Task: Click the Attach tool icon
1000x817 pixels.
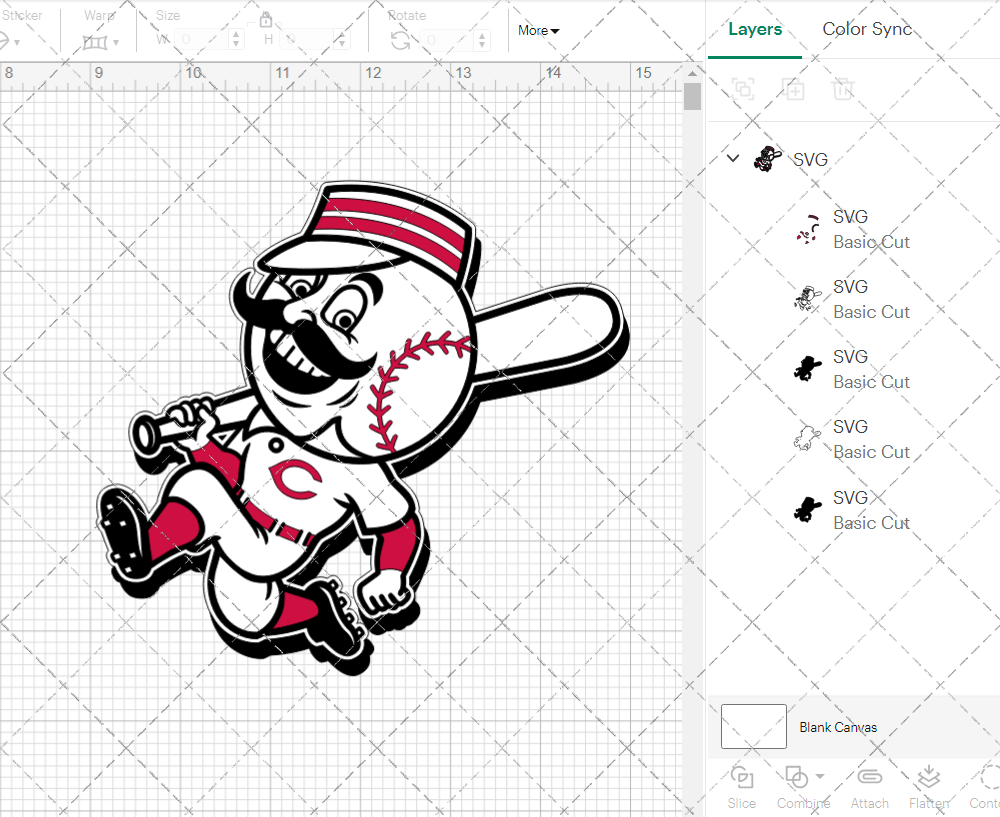Action: point(869,777)
